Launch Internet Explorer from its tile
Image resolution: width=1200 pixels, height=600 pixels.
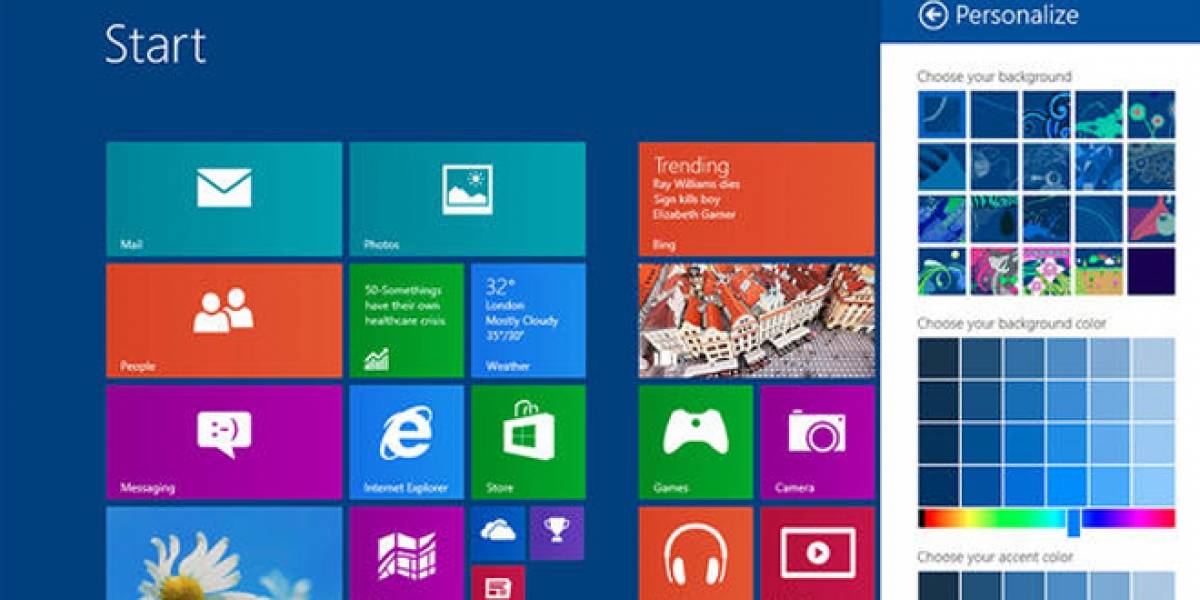[406, 443]
